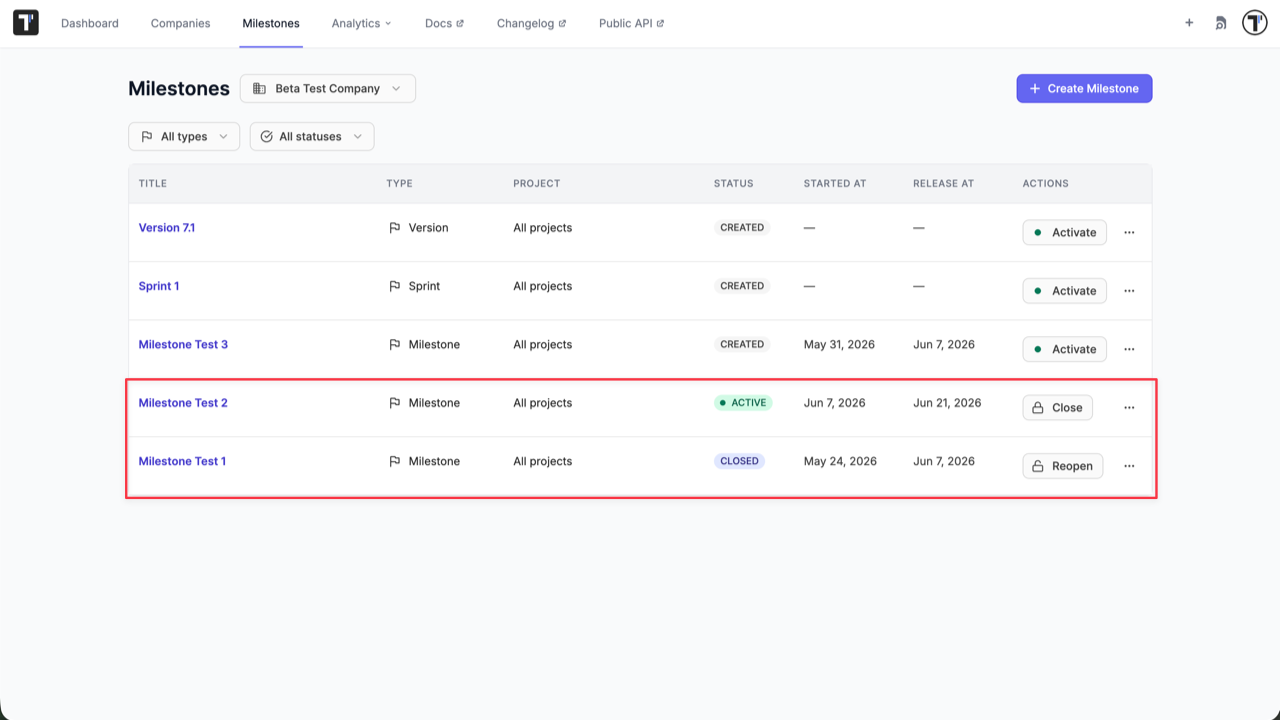Open the Beta Test Company selector

[x=328, y=88]
